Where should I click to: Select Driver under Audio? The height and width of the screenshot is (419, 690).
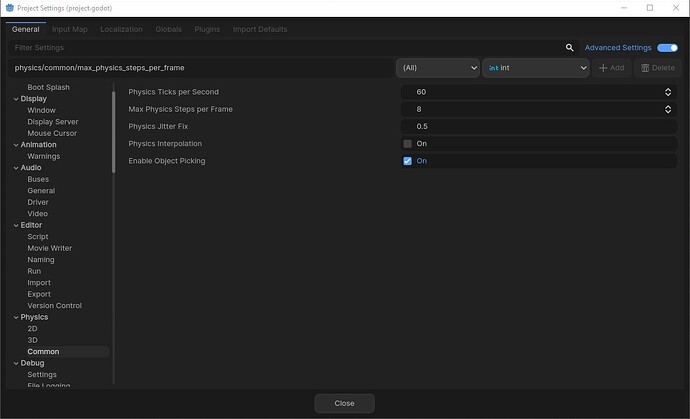click(x=38, y=202)
